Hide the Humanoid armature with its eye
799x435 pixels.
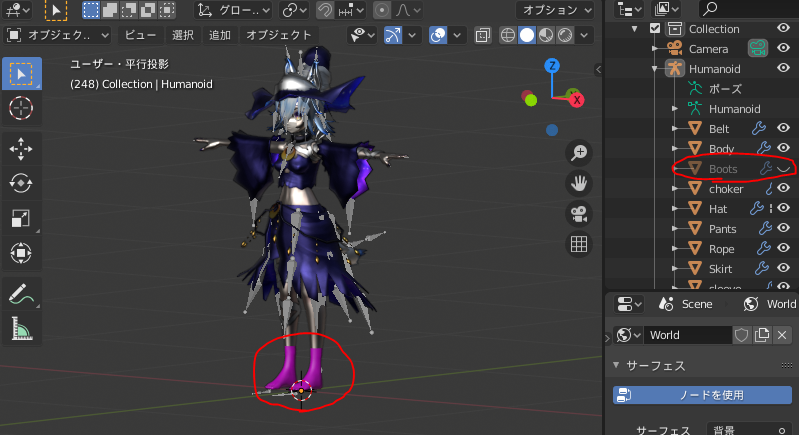pyautogui.click(x=784, y=68)
